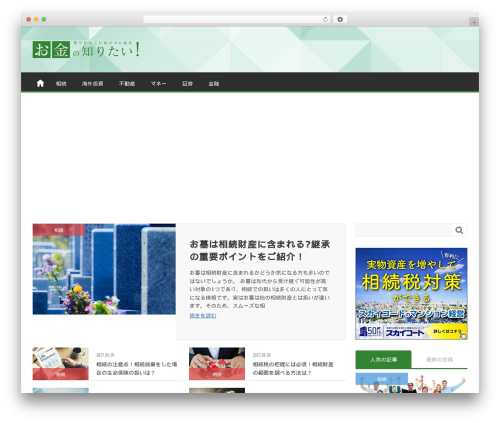The width and height of the screenshot is (500, 423).
Task: Click the Life Insurance article thumbnail
Action: [60, 364]
